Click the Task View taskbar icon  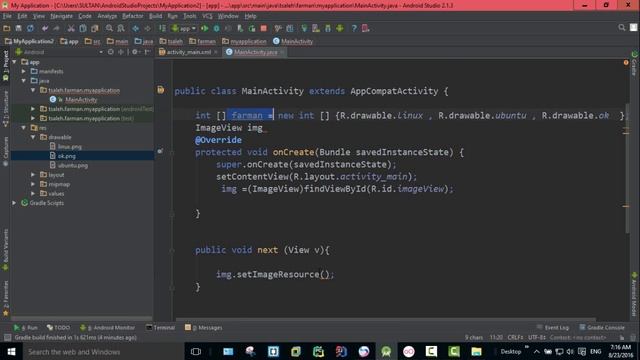pos(196,351)
